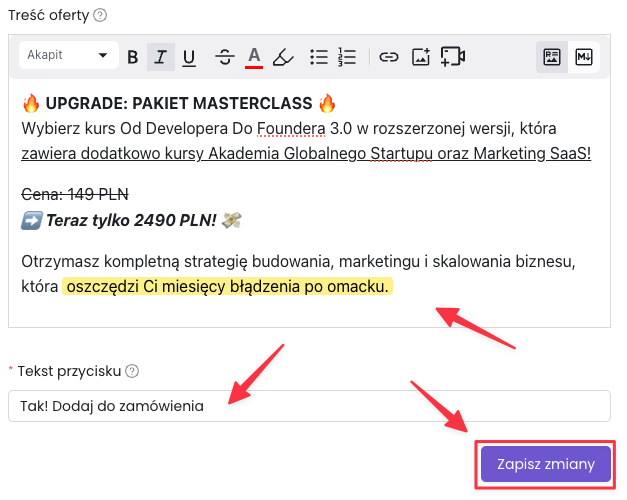This screenshot has width=627, height=500.
Task: Insert a video media embed
Action: coord(453,57)
